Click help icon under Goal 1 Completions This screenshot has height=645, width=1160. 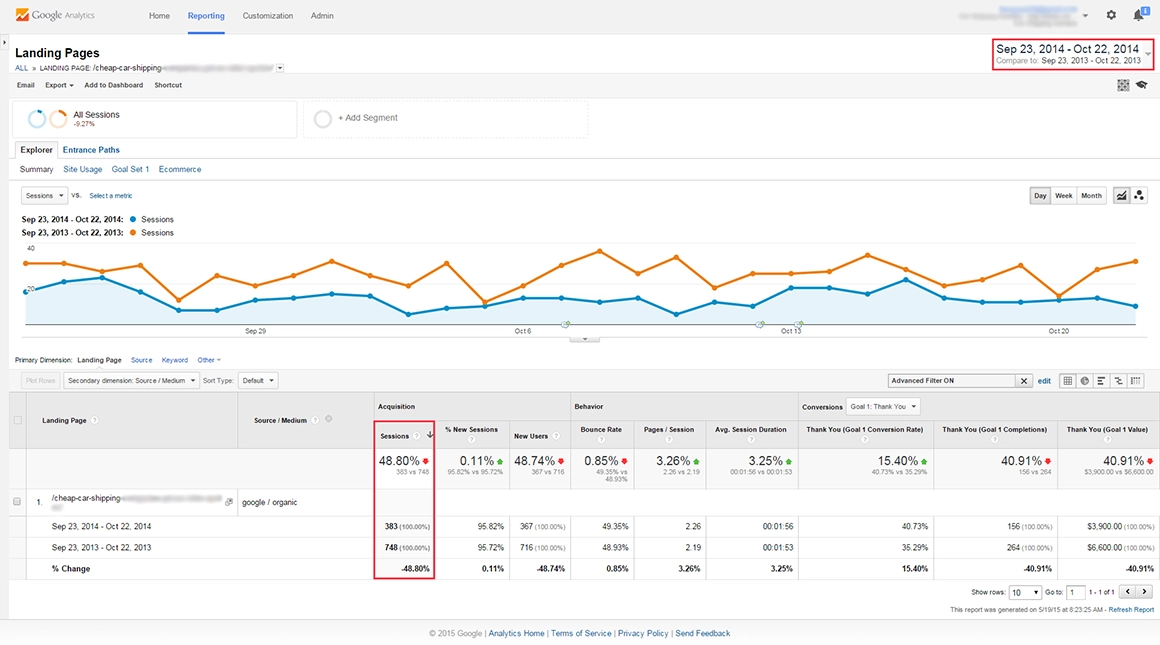click(994, 439)
